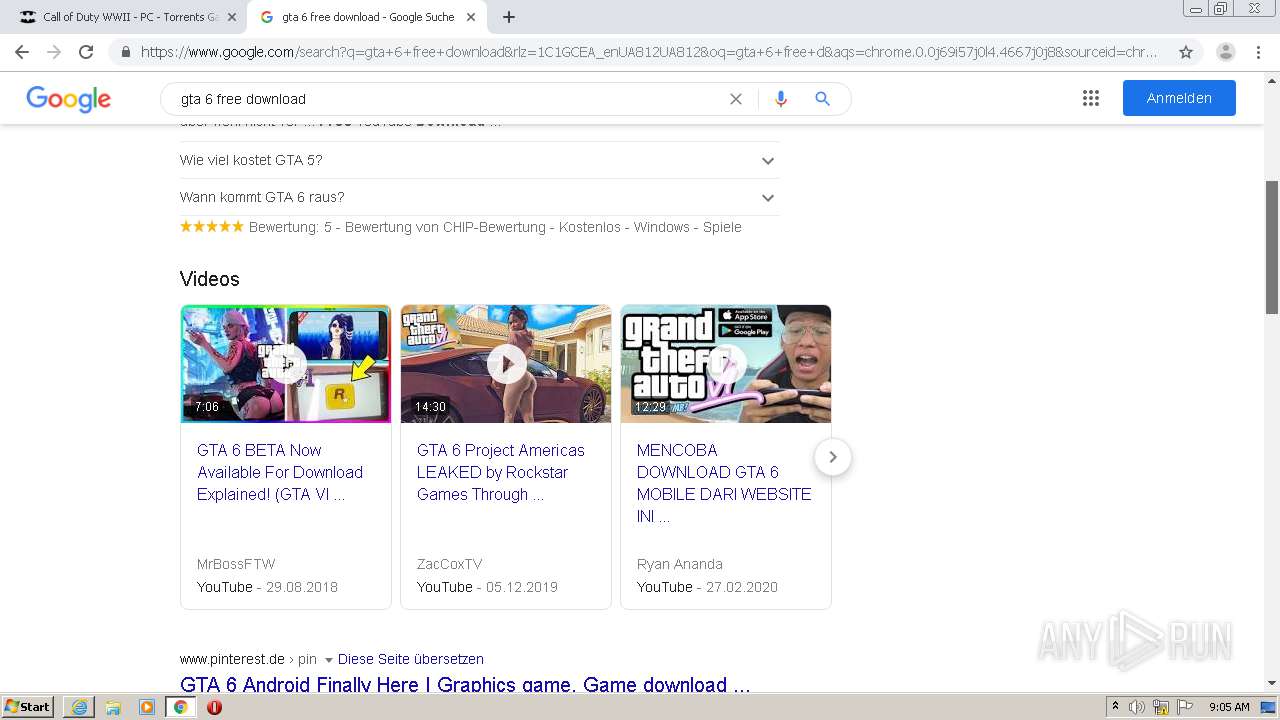Open 'GTA 6 Android Finally Here' result
Image resolution: width=1280 pixels, height=720 pixels.
465,685
